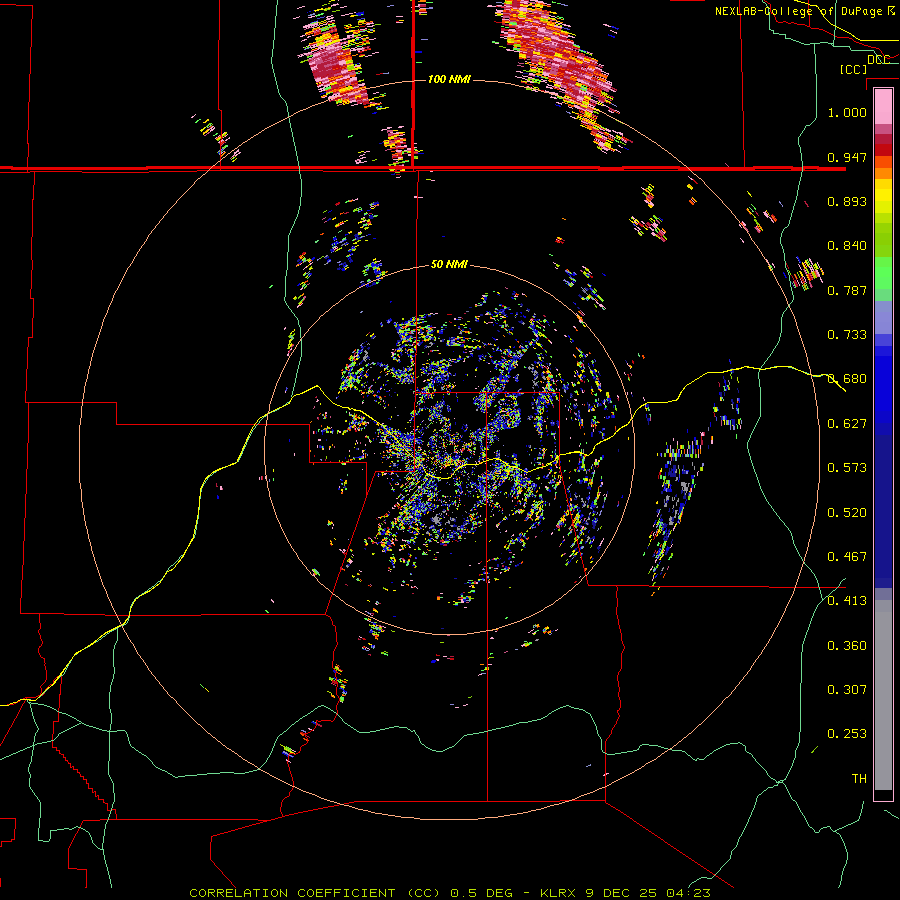The image size is (900, 900).
Task: Select the 0.253 scale value
Action: click(847, 734)
